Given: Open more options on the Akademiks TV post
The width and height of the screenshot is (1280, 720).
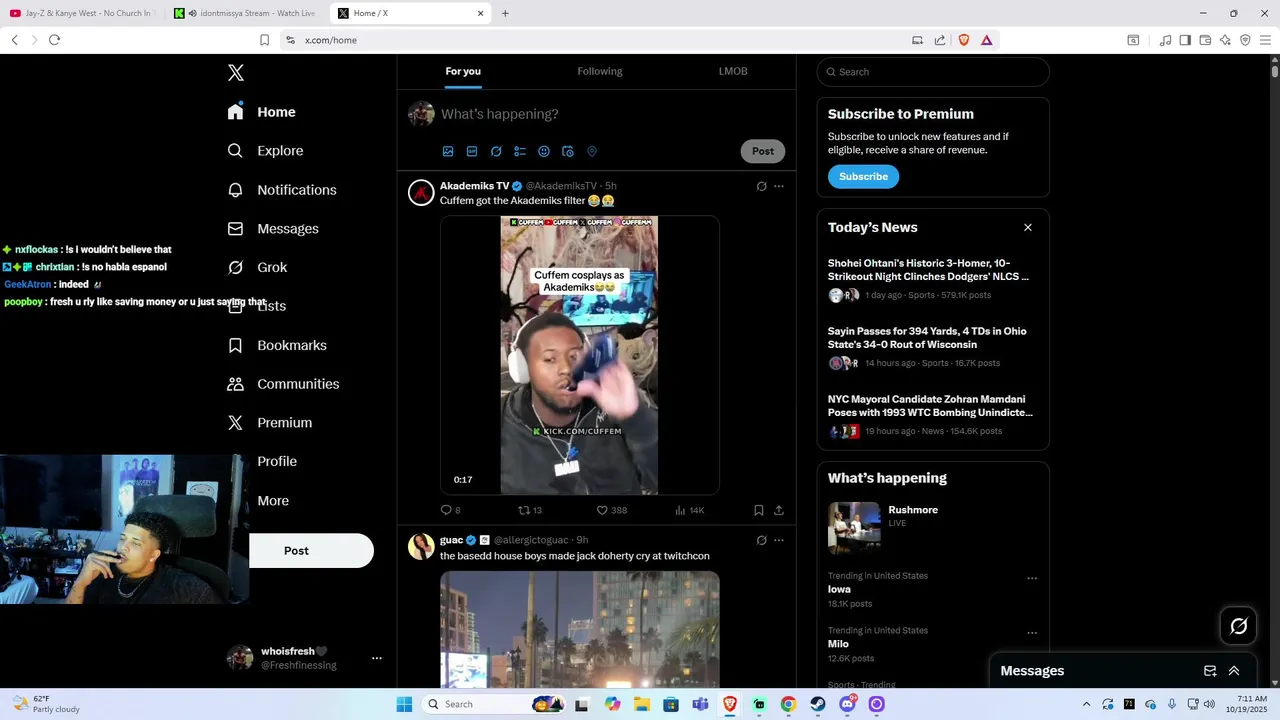Looking at the screenshot, I should point(779,186).
